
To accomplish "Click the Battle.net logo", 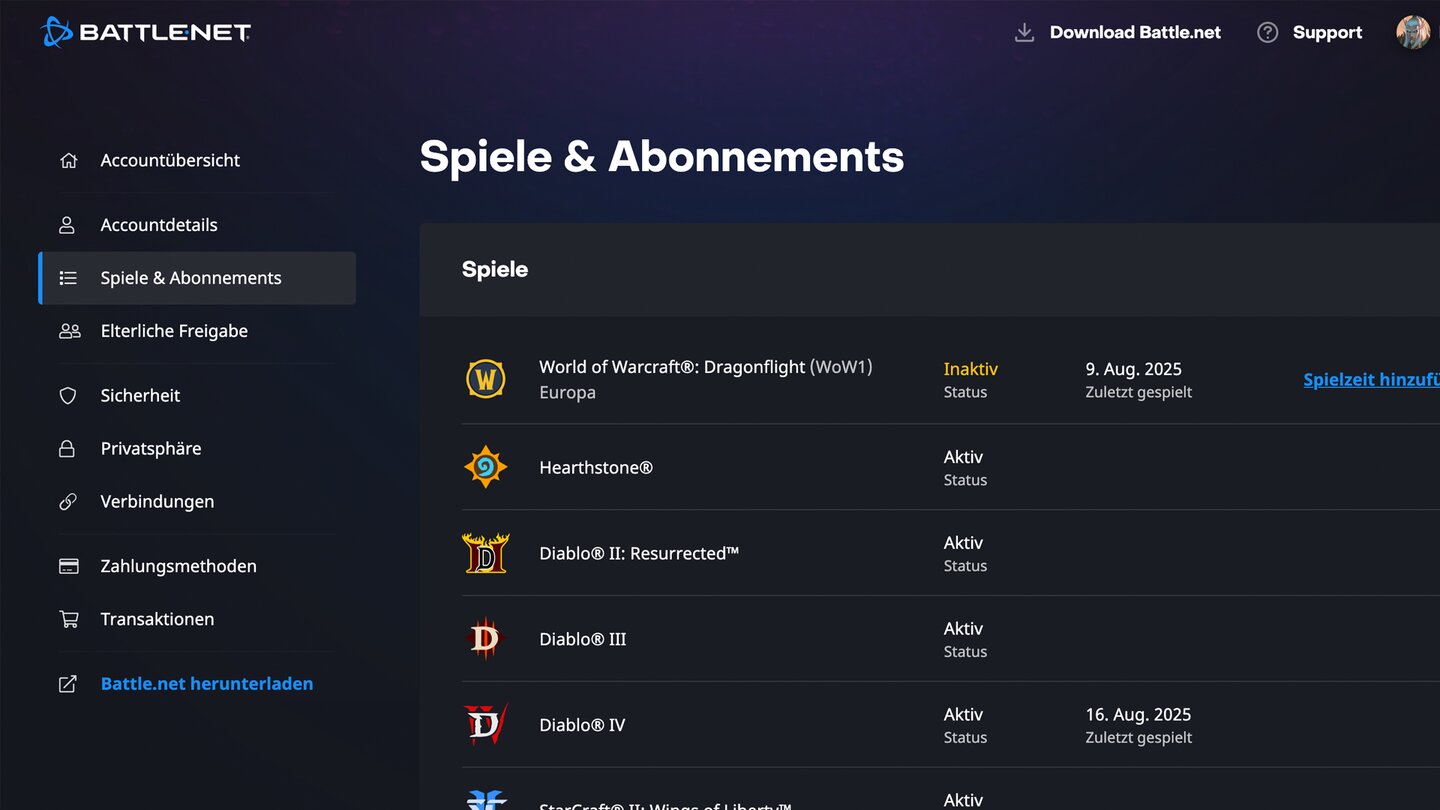I will pyautogui.click(x=146, y=32).
